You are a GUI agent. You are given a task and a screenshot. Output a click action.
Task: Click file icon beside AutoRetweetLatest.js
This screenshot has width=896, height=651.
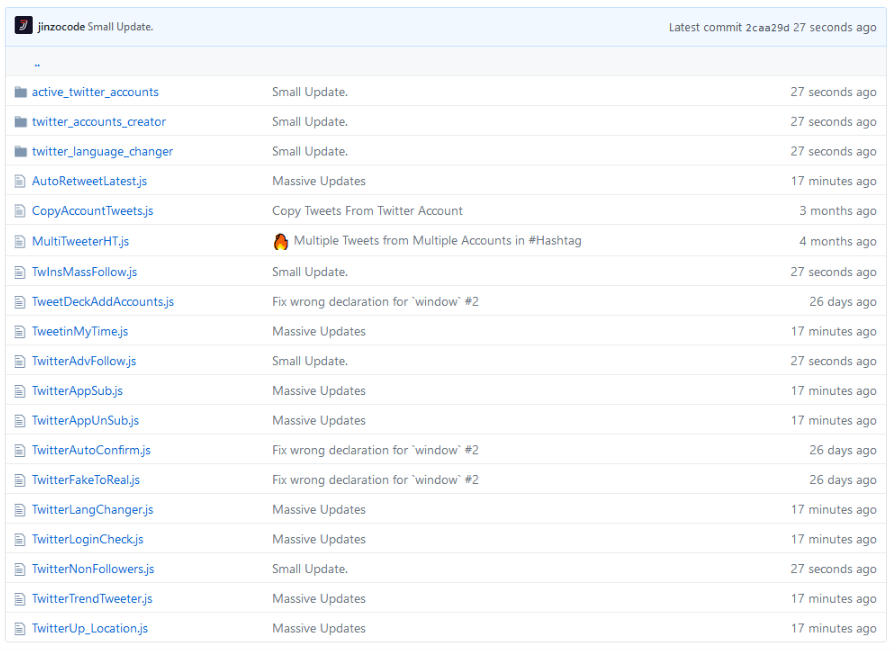point(20,181)
